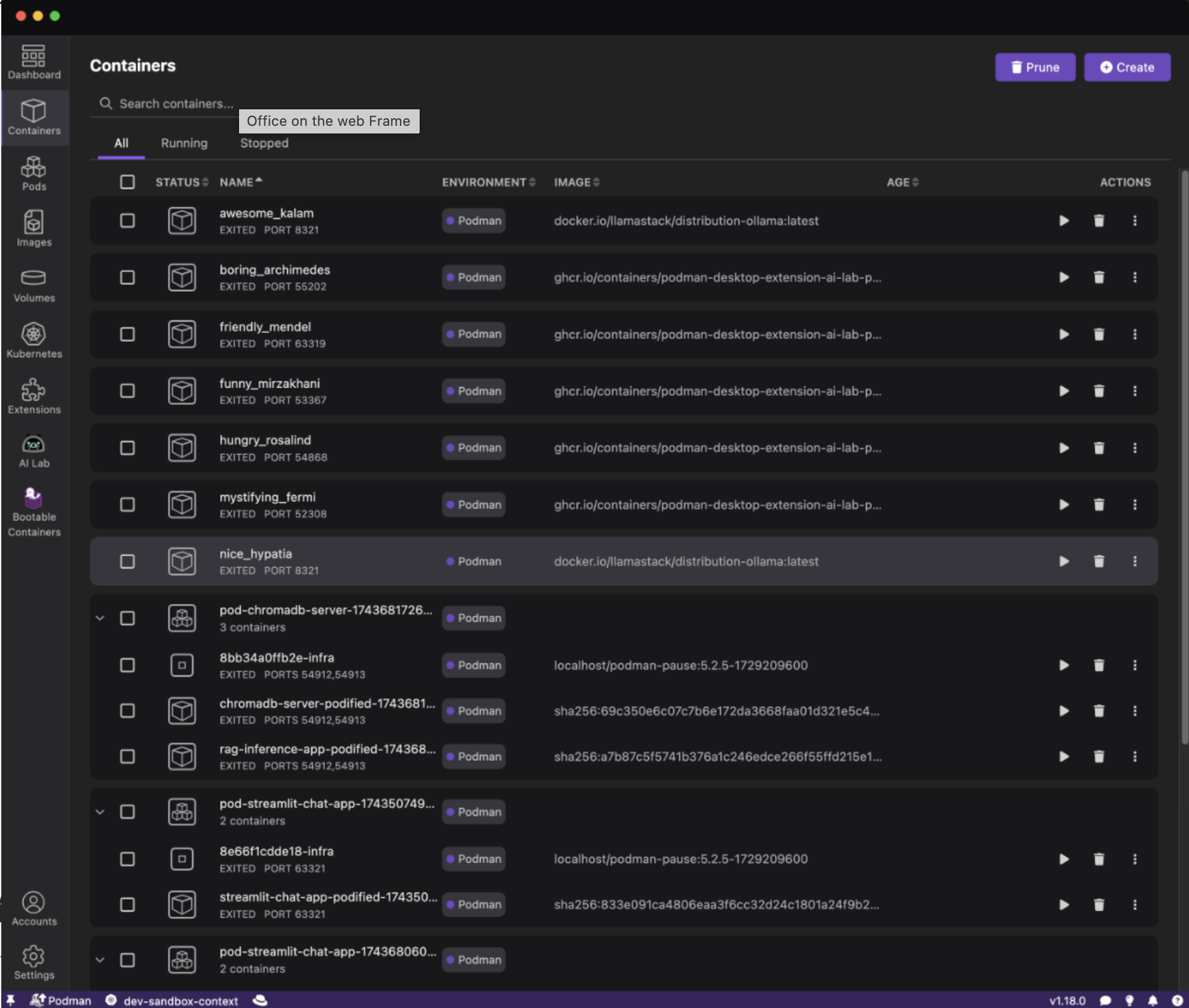1189x1008 pixels.
Task: Switch to the Running tab
Action: point(184,143)
